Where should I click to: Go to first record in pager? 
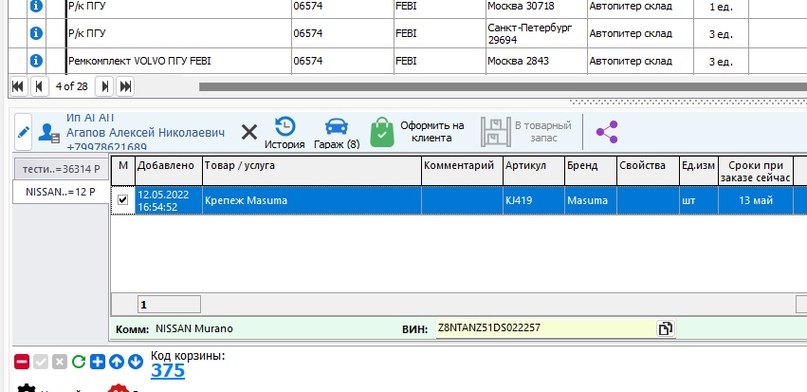[x=18, y=86]
